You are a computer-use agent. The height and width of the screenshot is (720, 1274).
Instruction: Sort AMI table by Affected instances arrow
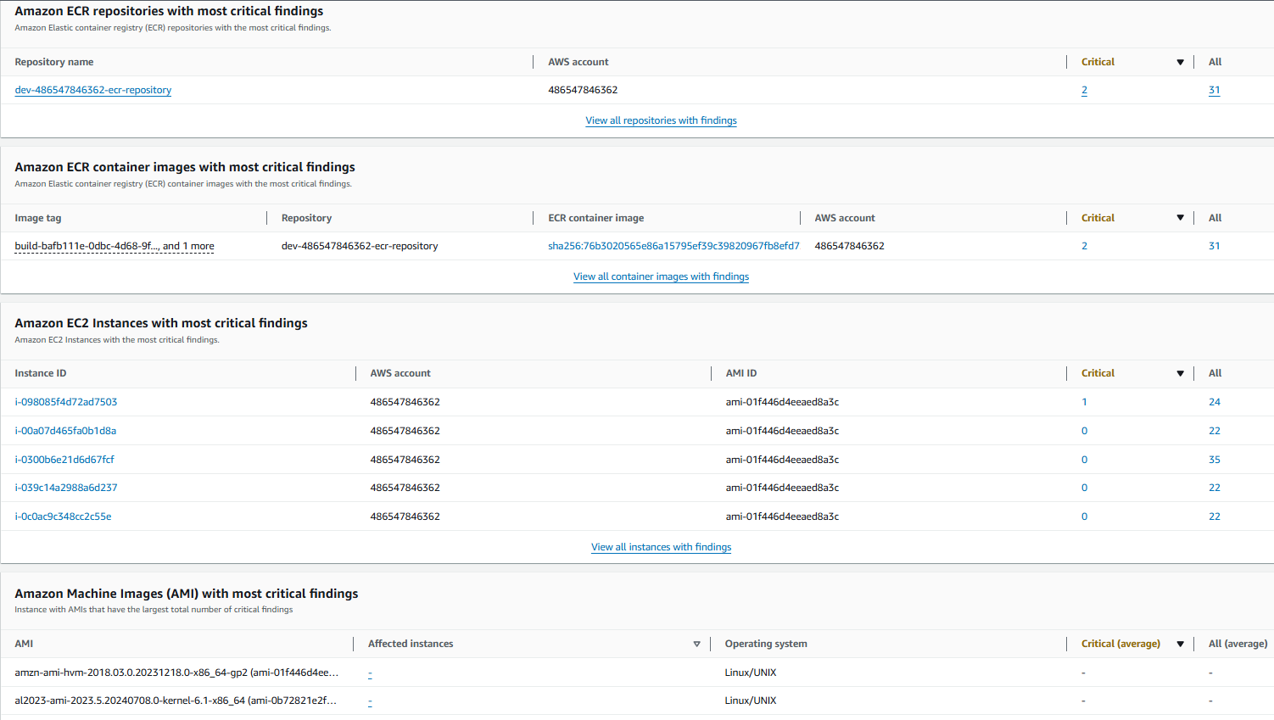pos(697,644)
